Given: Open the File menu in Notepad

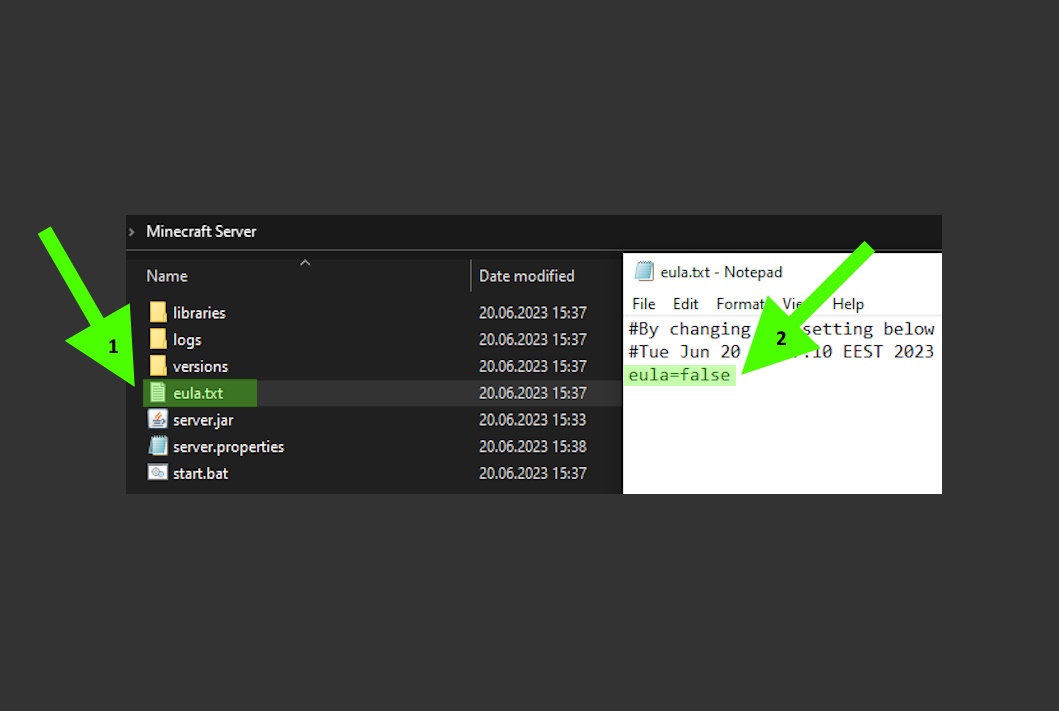Looking at the screenshot, I should click(644, 304).
